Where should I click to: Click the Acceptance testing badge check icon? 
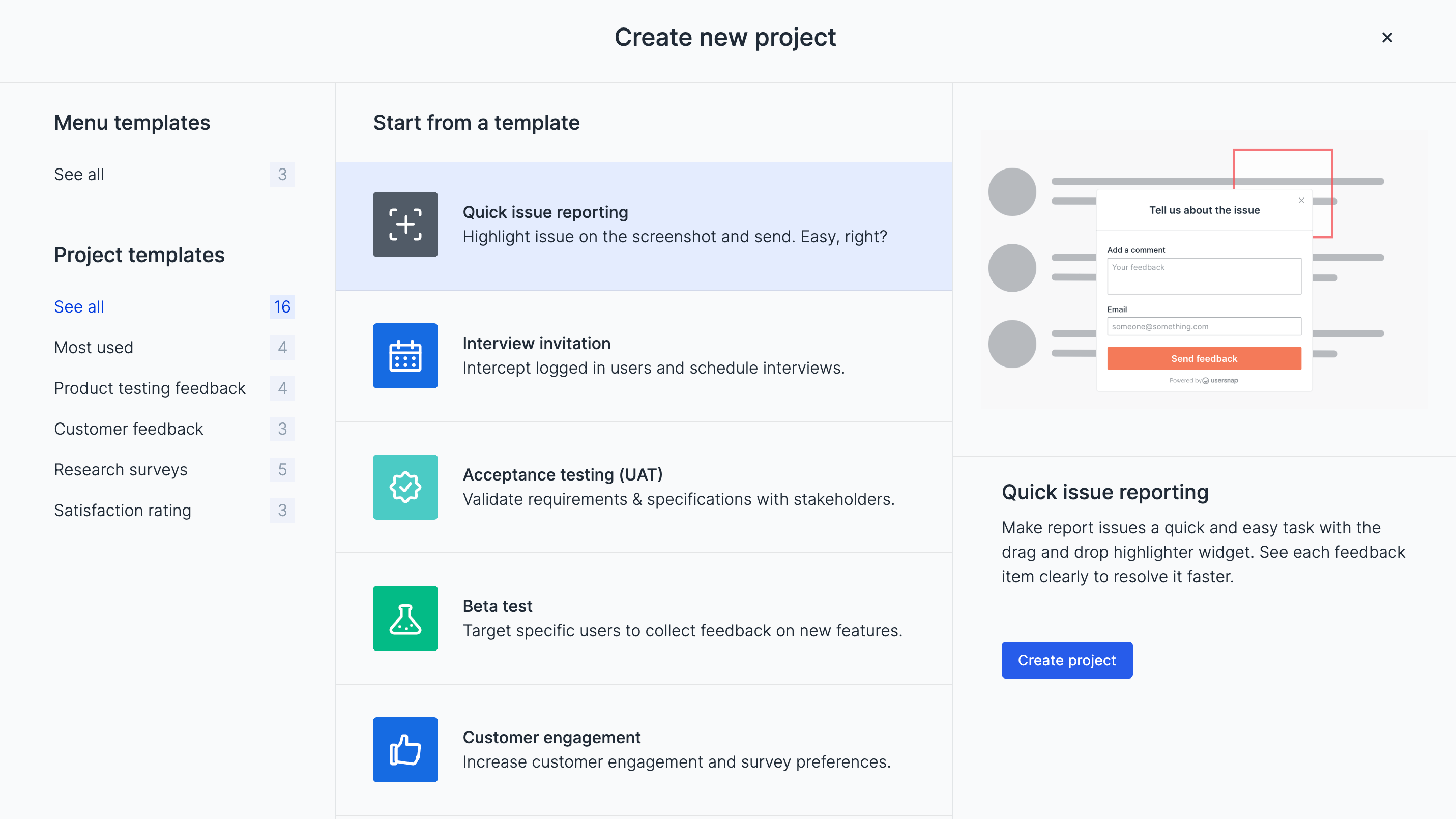pos(404,487)
